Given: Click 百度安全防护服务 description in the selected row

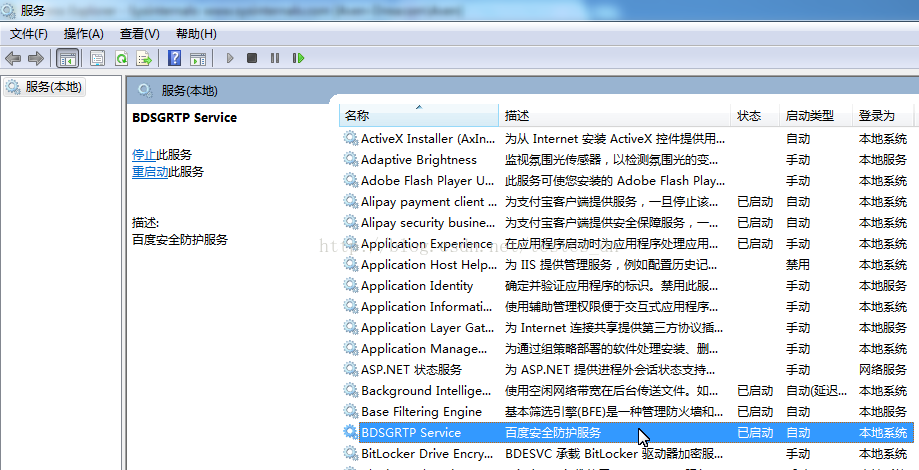Looking at the screenshot, I should (x=553, y=433).
